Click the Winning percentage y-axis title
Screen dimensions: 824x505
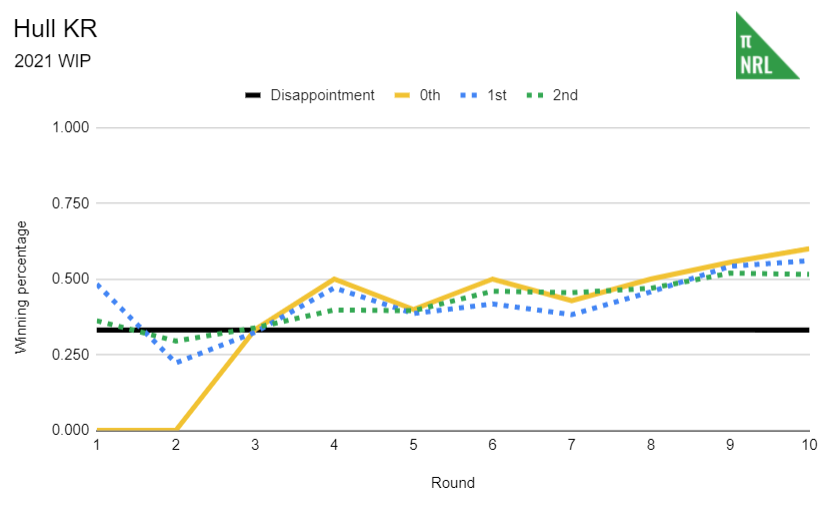pyautogui.click(x=21, y=287)
